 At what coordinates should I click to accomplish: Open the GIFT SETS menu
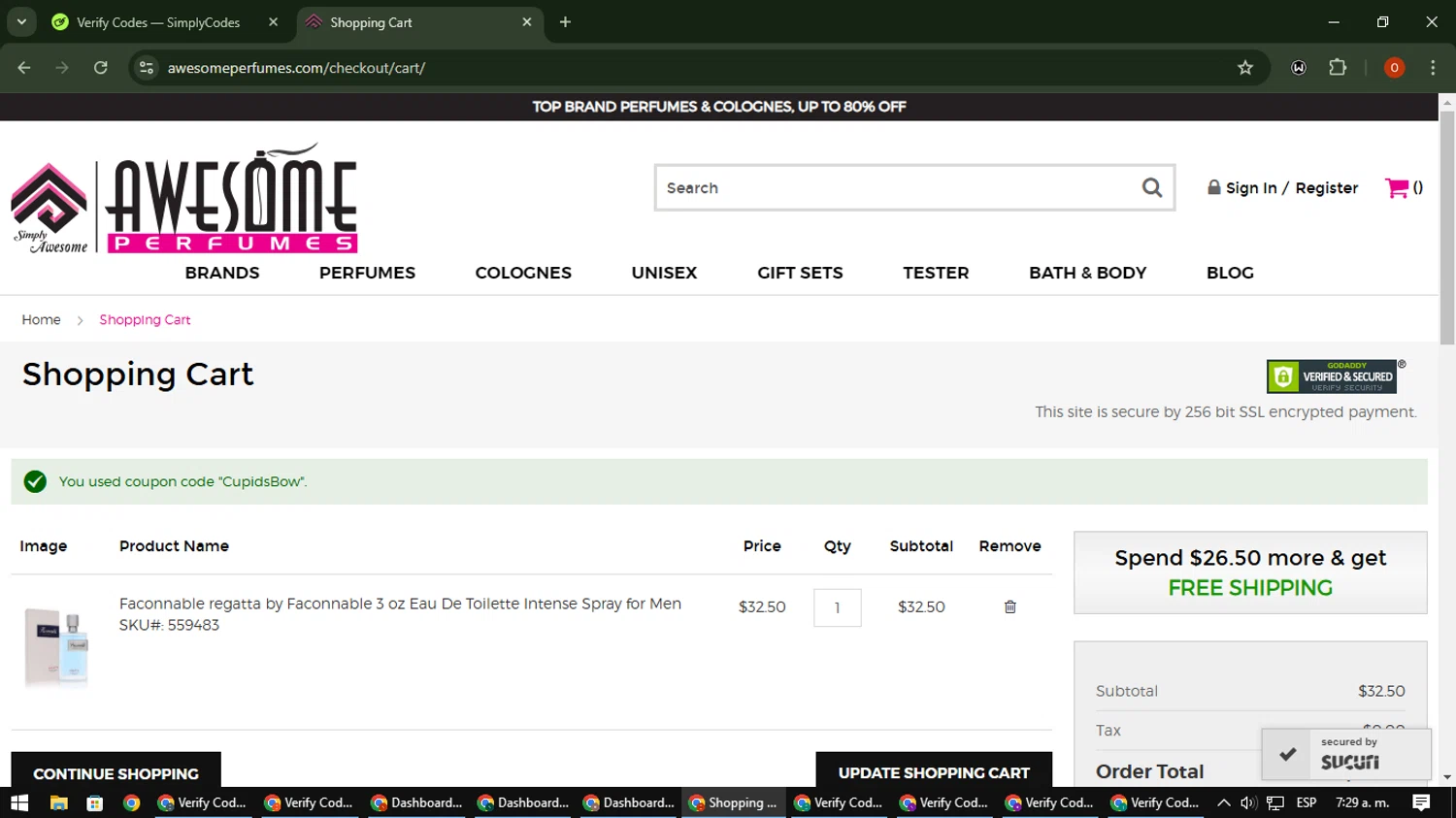click(x=800, y=273)
